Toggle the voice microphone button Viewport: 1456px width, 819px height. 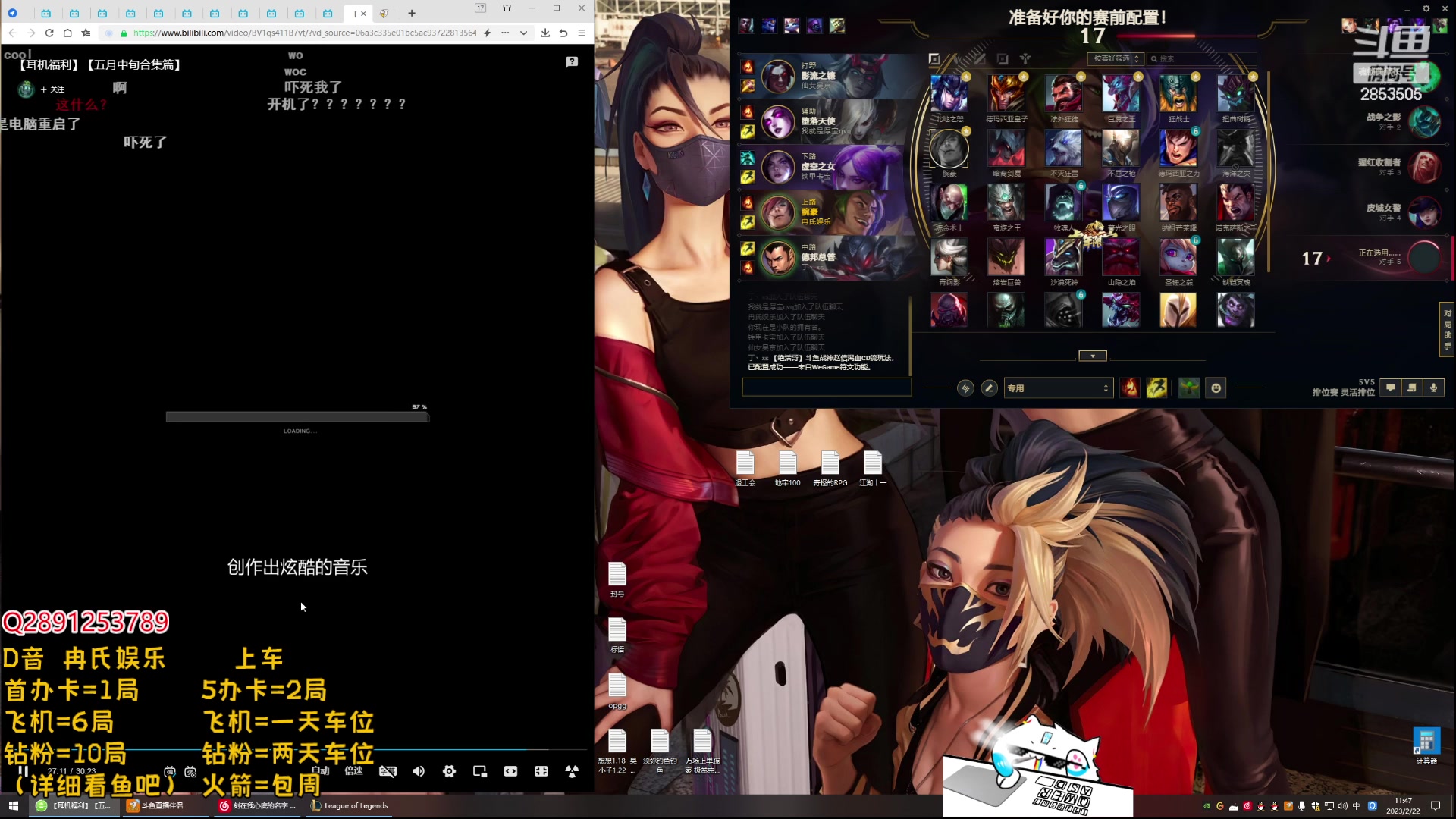[x=1433, y=388]
